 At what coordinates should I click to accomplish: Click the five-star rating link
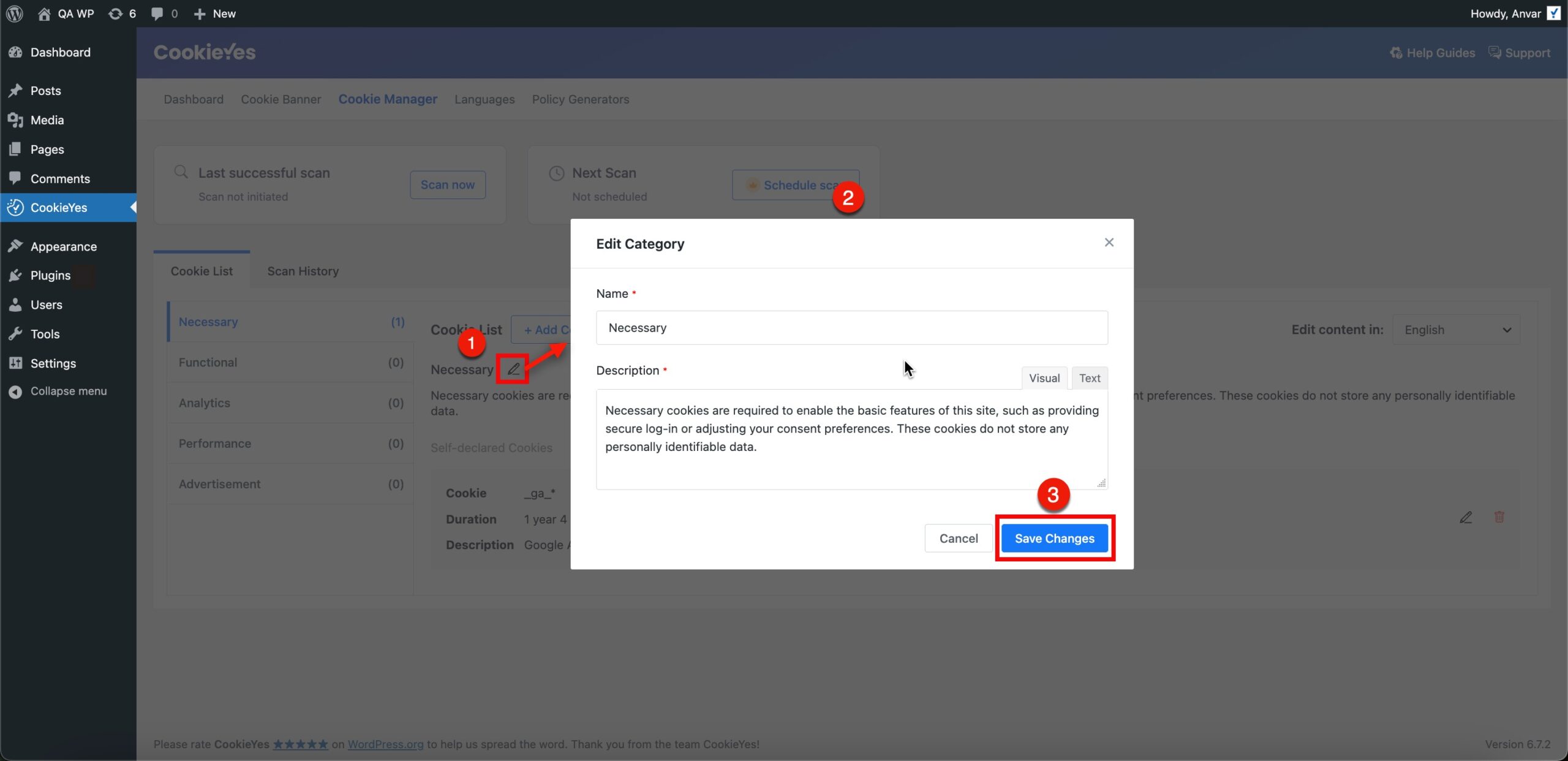pos(301,744)
